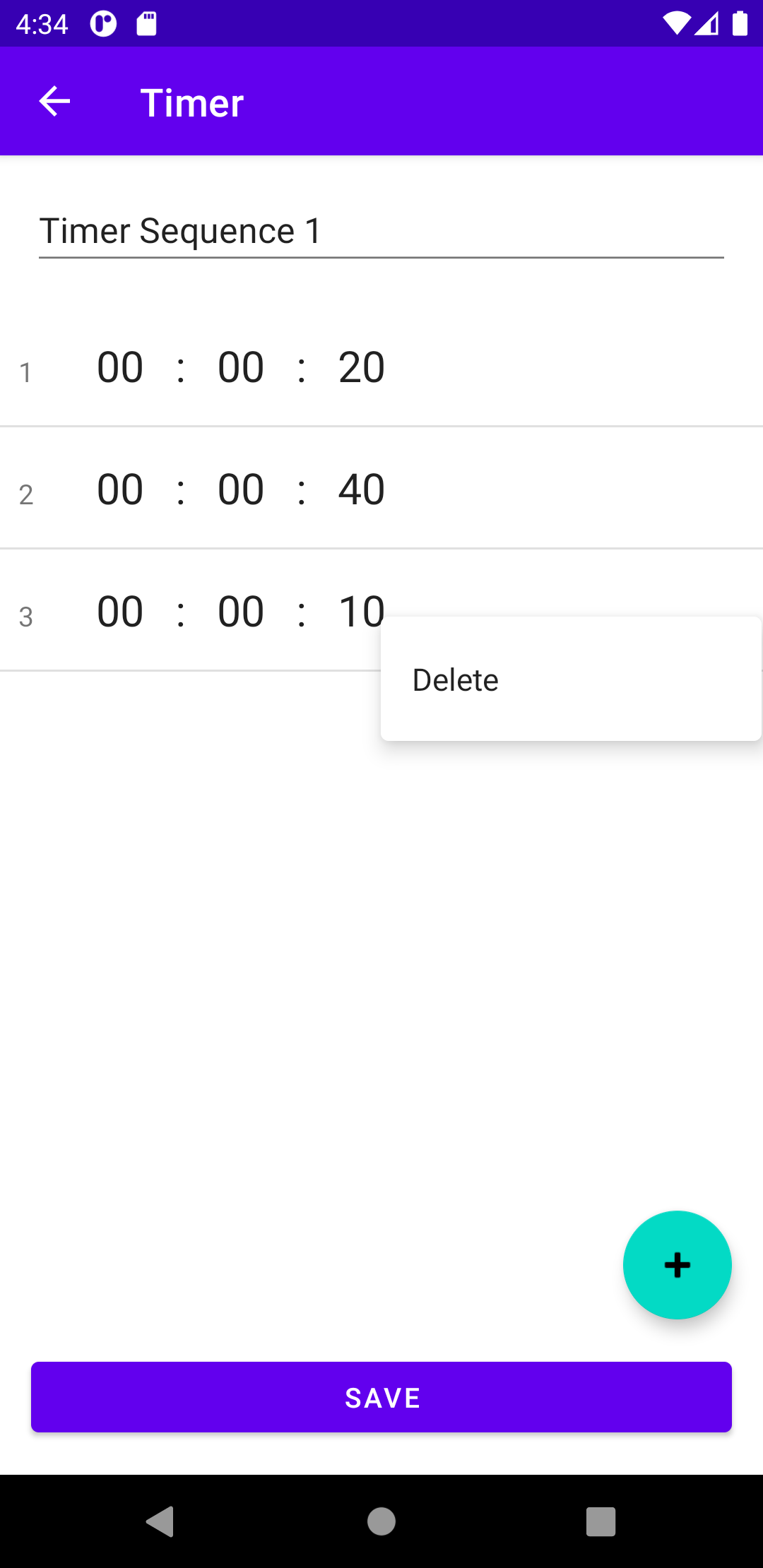This screenshot has height=1568, width=763.
Task: Select seconds value 10 of timer 3
Action: [361, 612]
